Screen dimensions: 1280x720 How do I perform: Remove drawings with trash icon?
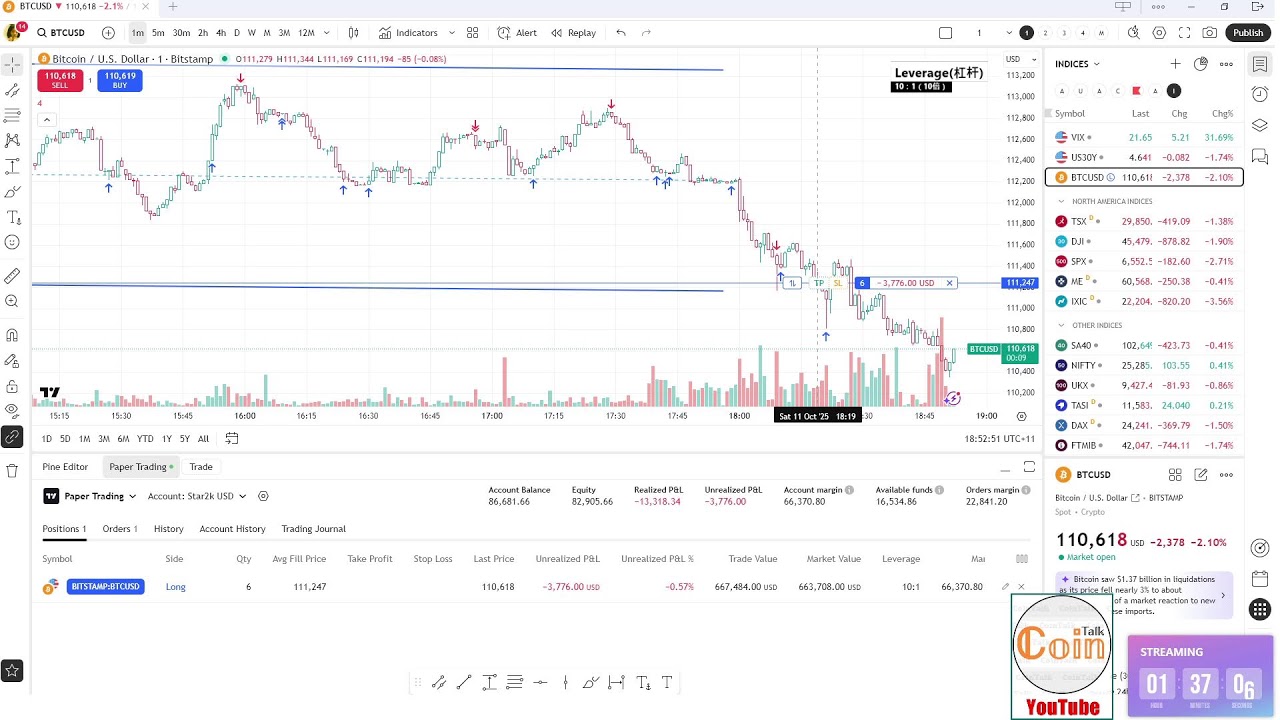click(x=12, y=470)
